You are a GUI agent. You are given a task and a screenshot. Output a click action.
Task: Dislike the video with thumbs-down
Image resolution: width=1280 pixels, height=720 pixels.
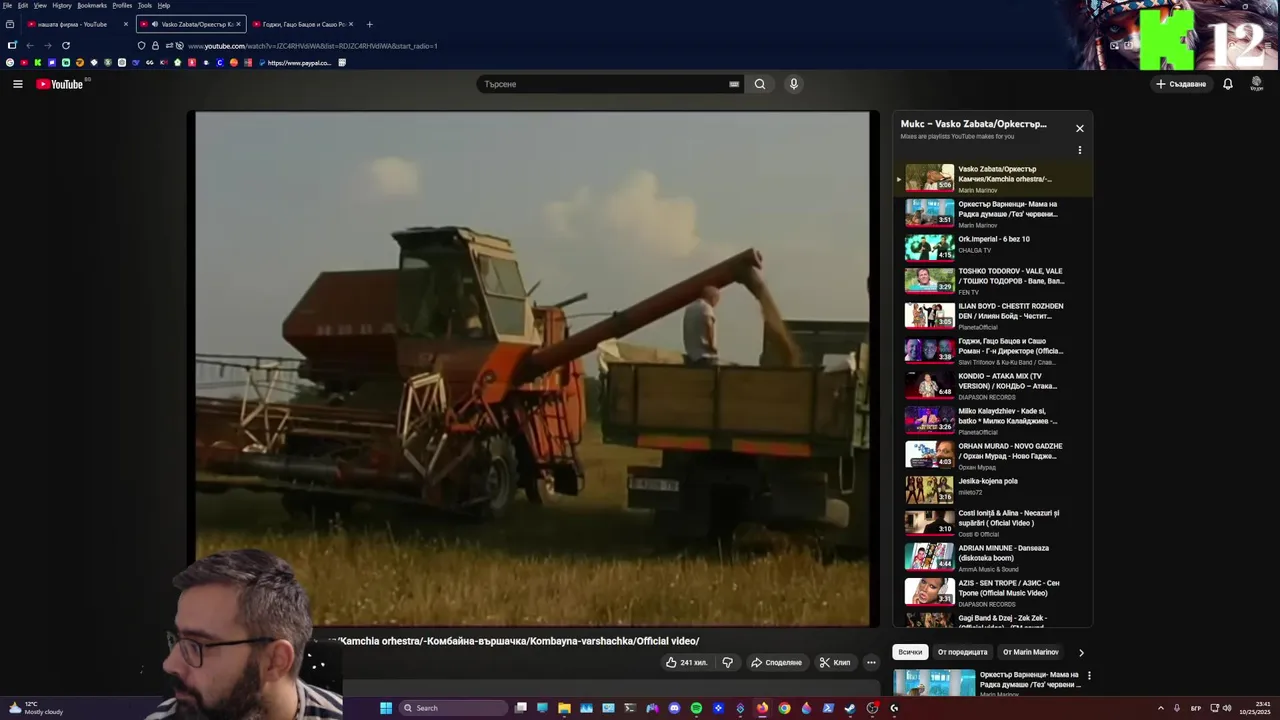point(727,662)
